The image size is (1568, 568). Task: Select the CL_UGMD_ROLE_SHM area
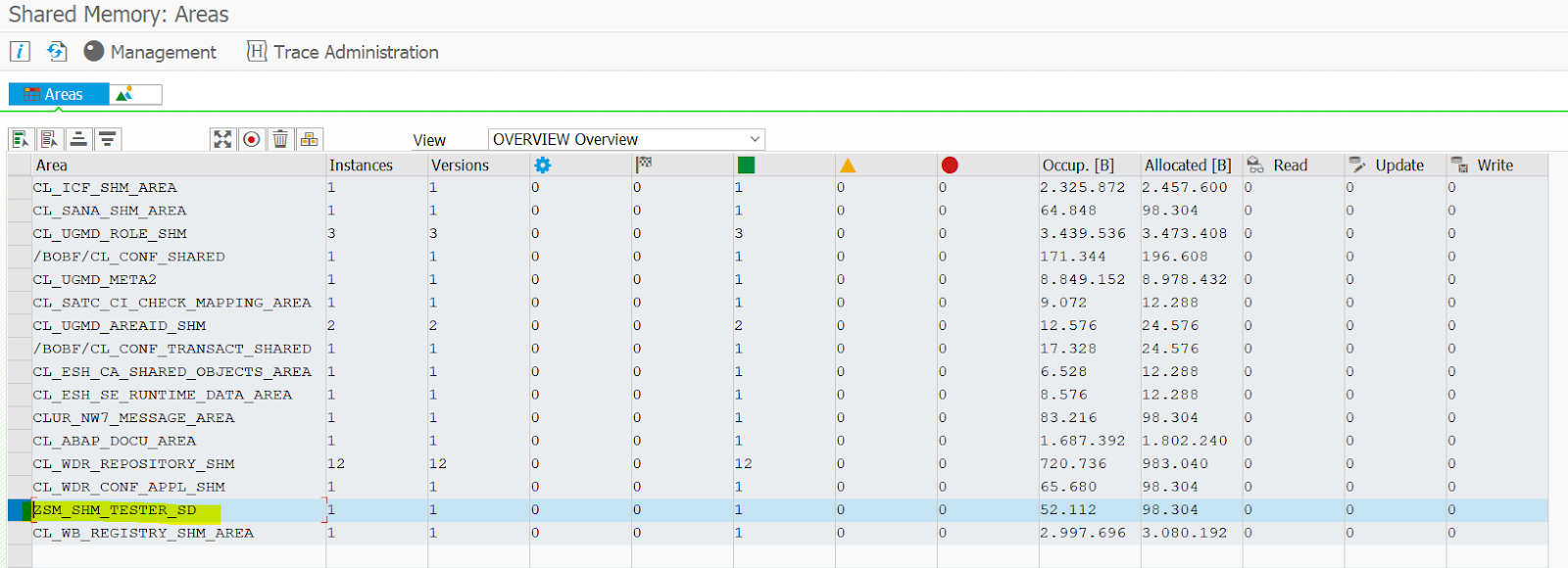pos(110,234)
